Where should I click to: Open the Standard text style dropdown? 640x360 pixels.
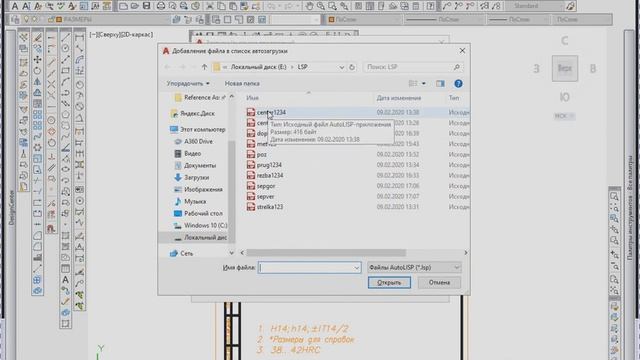535,6
